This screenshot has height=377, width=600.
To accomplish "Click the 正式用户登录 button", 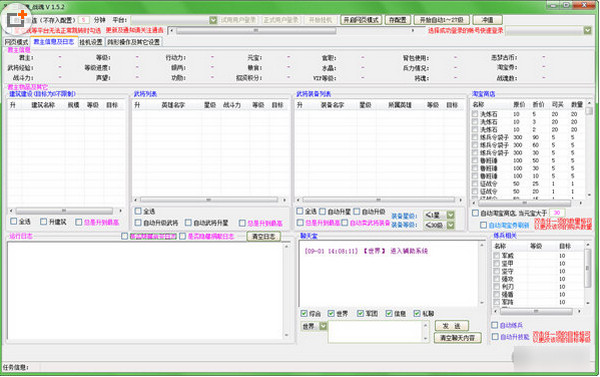I will [280, 20].
